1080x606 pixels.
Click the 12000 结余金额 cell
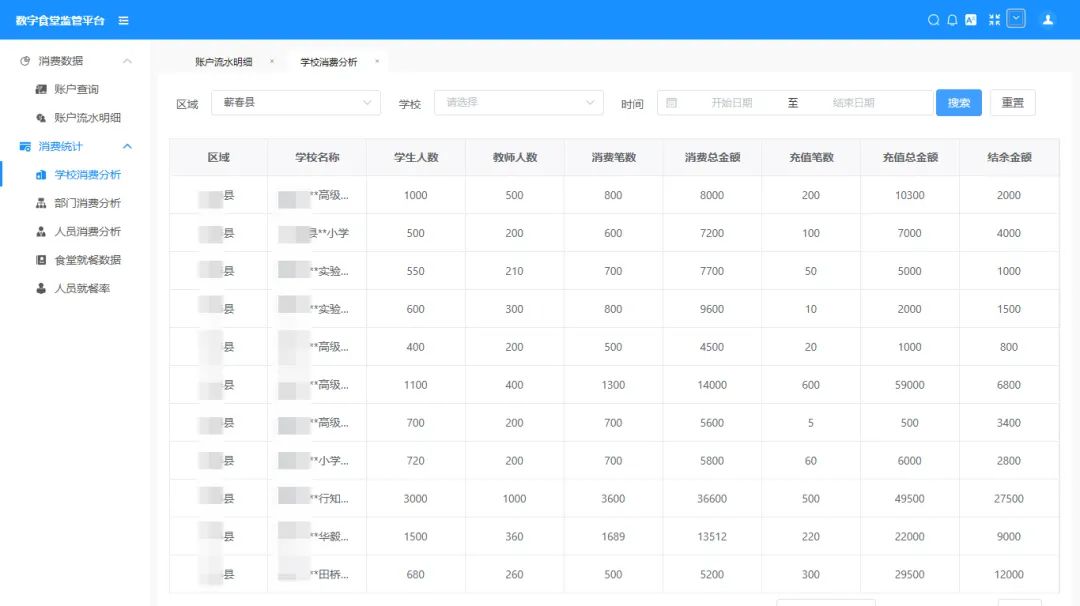point(1008,574)
